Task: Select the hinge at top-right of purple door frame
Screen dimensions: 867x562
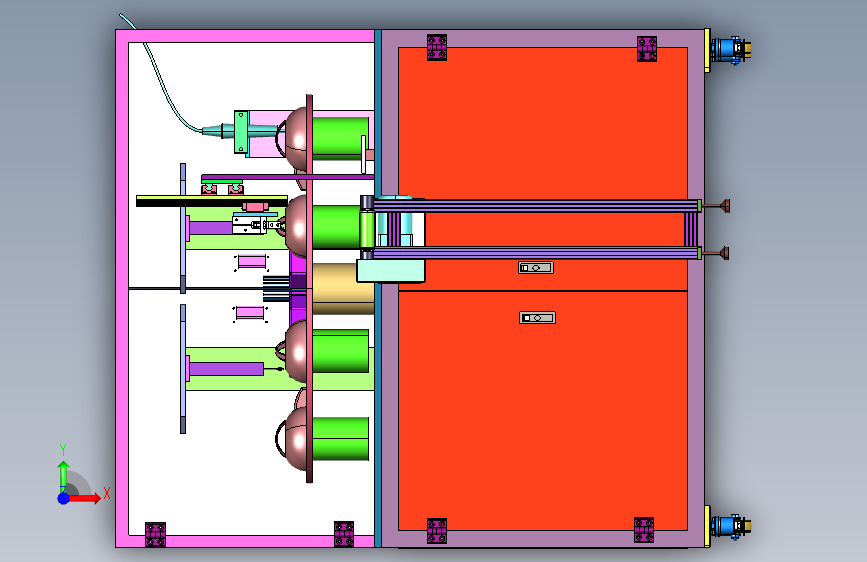Action: 646,49
